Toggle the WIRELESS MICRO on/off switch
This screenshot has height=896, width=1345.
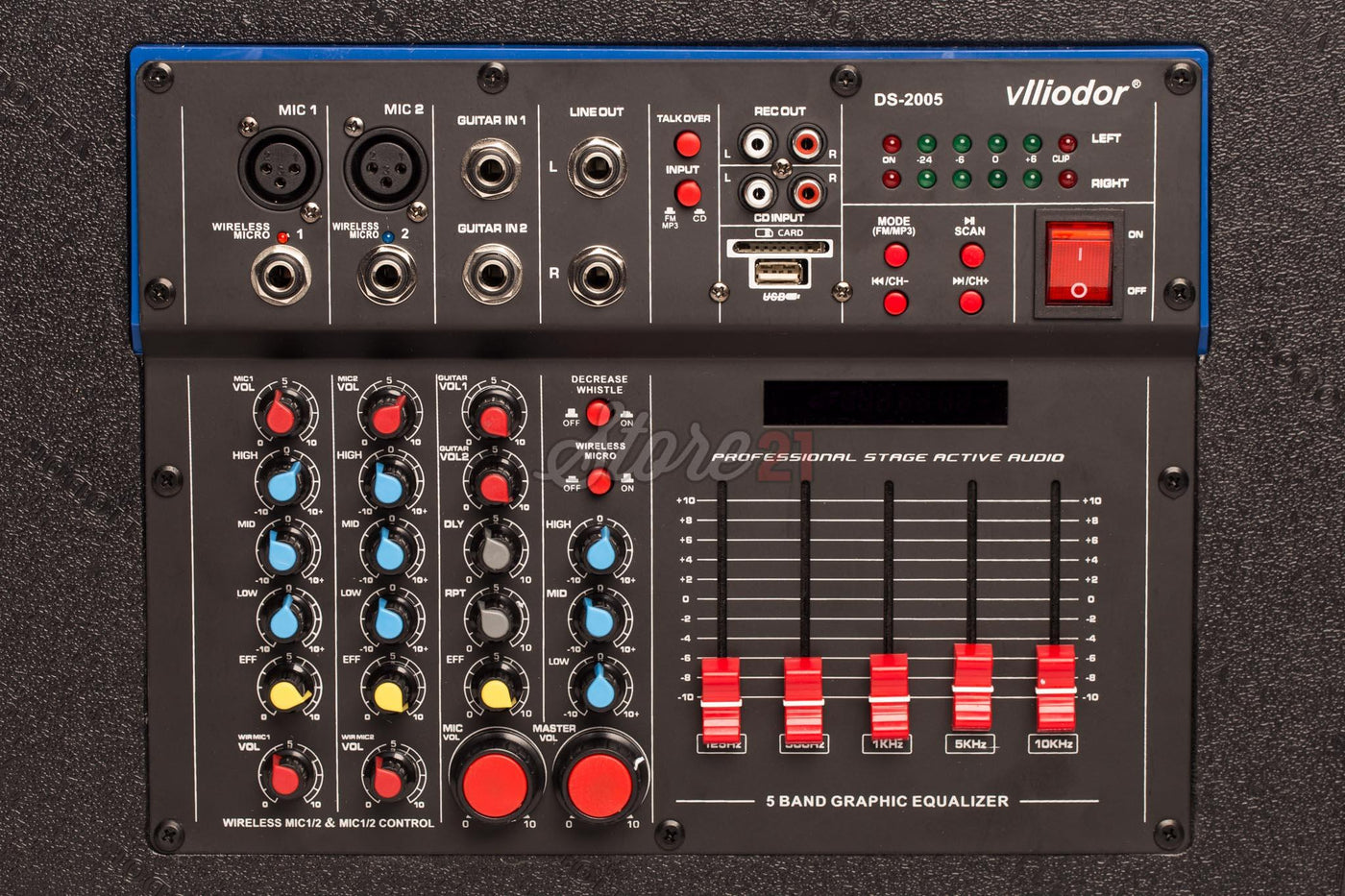pos(599,481)
